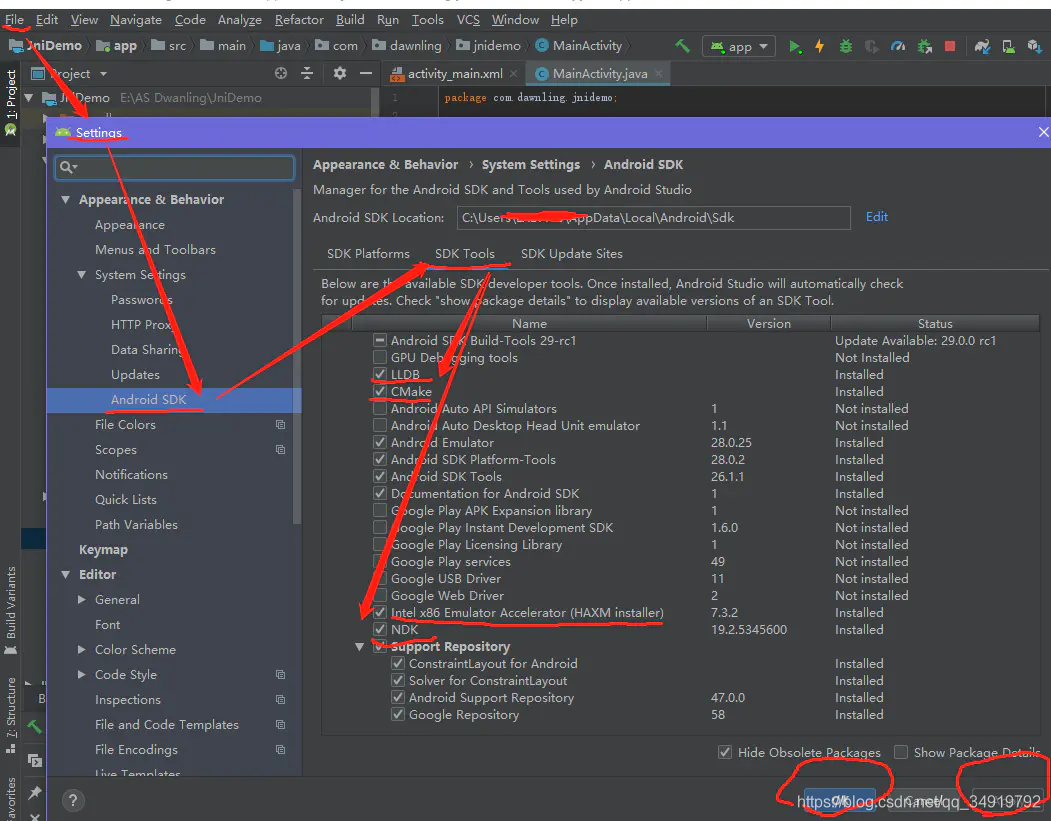Image resolution: width=1051 pixels, height=821 pixels.
Task: Collapse the System Settings tree node
Action: [82, 275]
